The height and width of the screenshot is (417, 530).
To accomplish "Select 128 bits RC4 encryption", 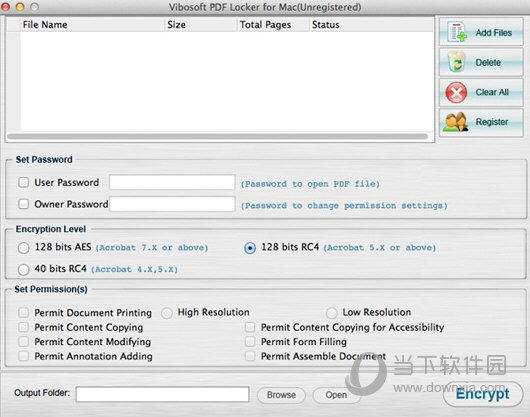I will coord(250,248).
